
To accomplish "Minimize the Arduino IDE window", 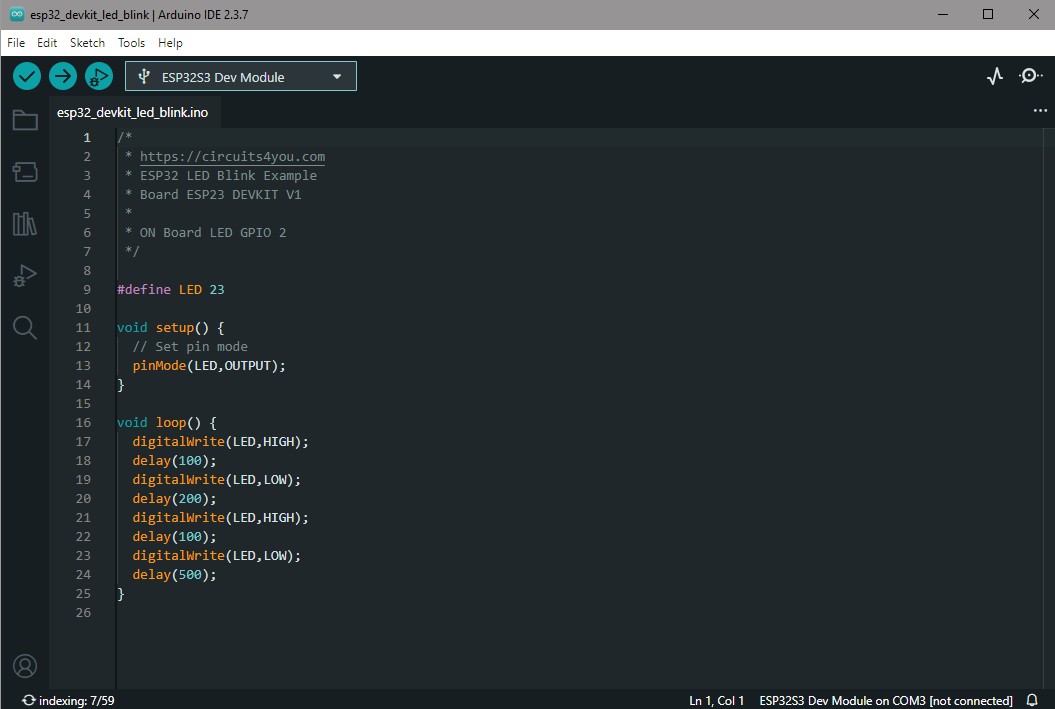I will point(943,14).
